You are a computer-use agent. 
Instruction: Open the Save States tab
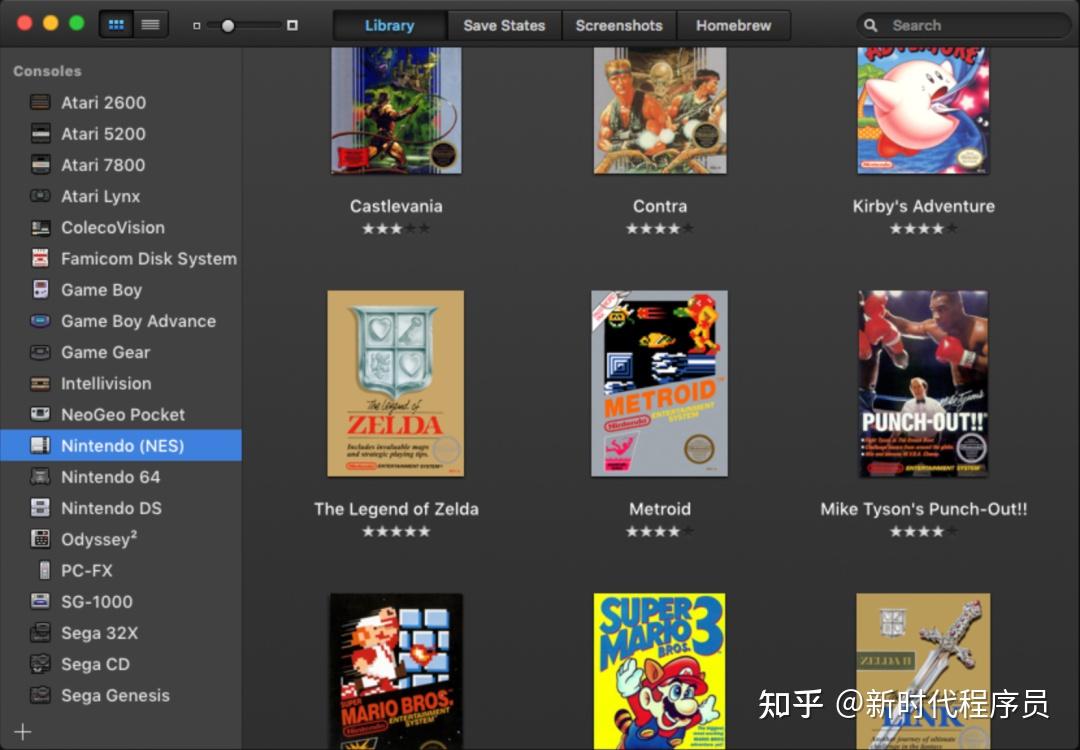(504, 25)
